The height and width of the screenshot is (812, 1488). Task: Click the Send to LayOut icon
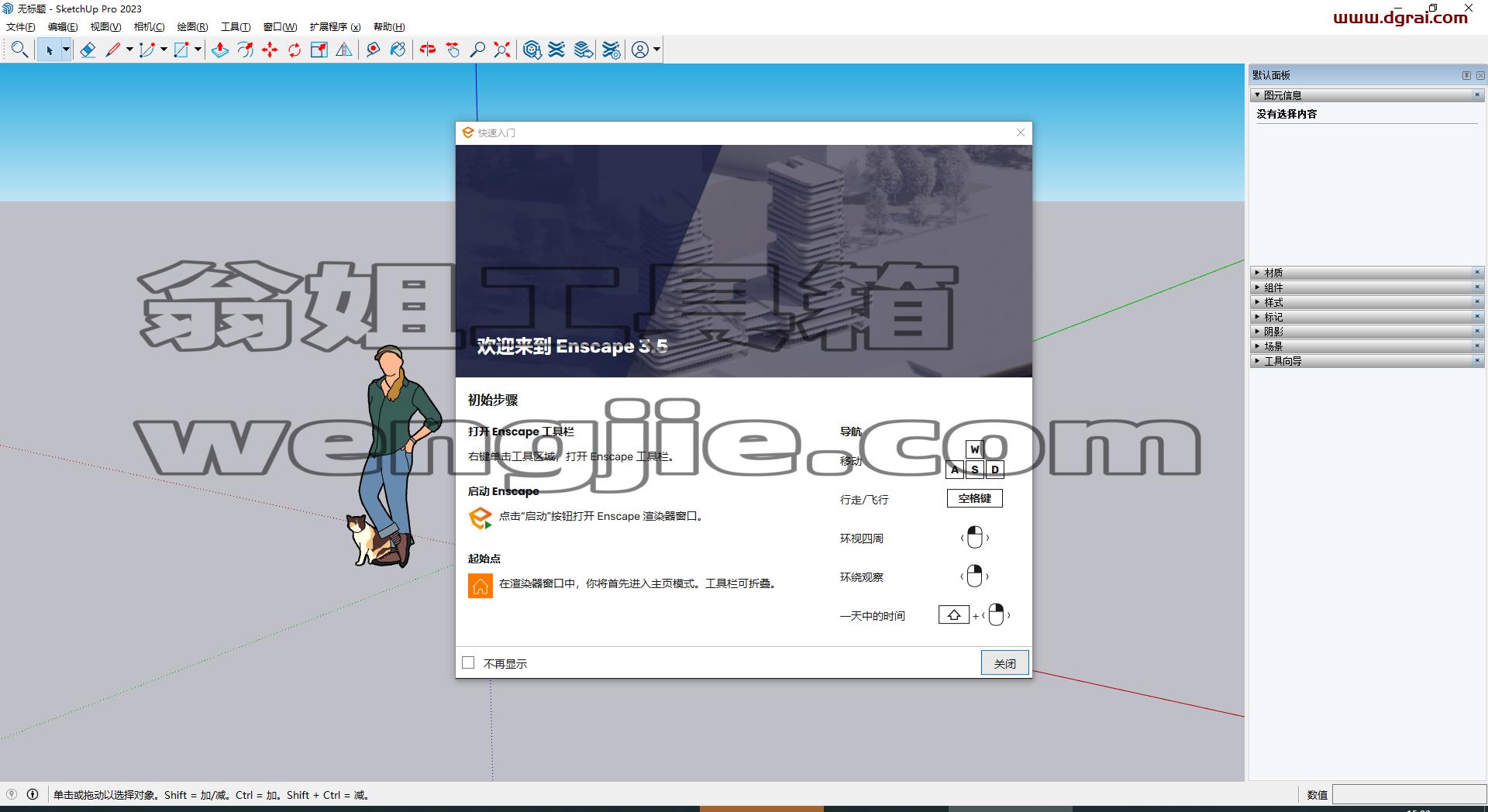tap(584, 50)
